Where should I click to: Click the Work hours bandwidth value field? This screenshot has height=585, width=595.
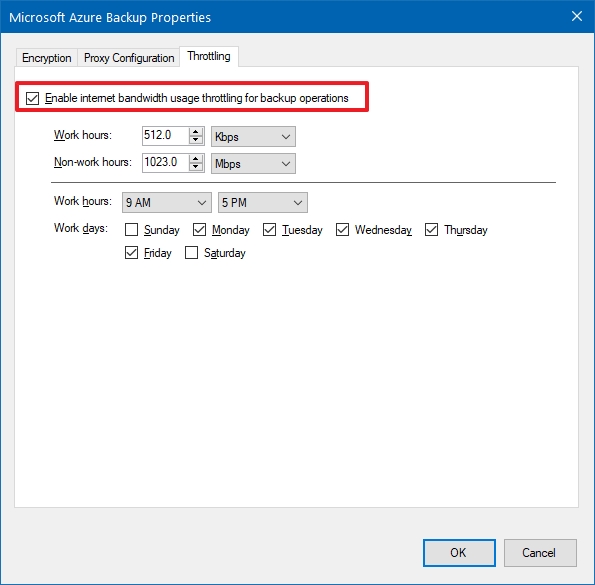point(165,135)
